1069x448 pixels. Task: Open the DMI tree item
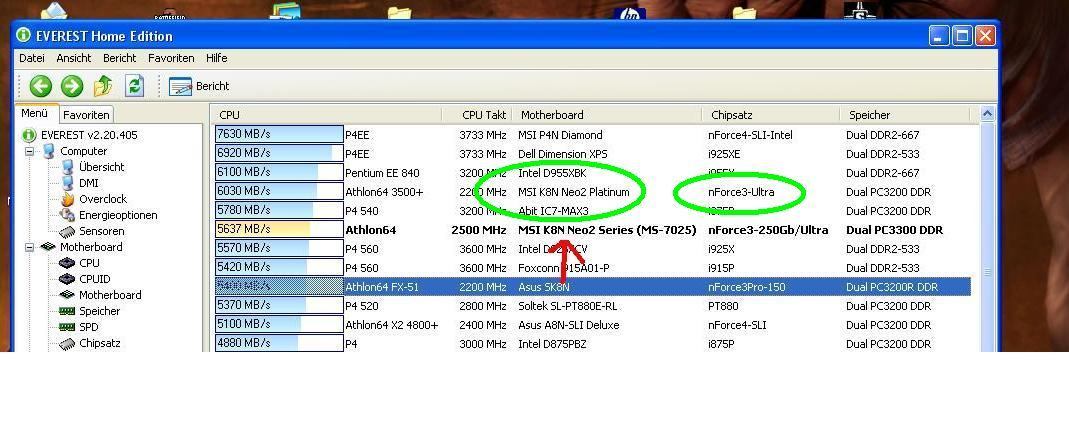79,183
